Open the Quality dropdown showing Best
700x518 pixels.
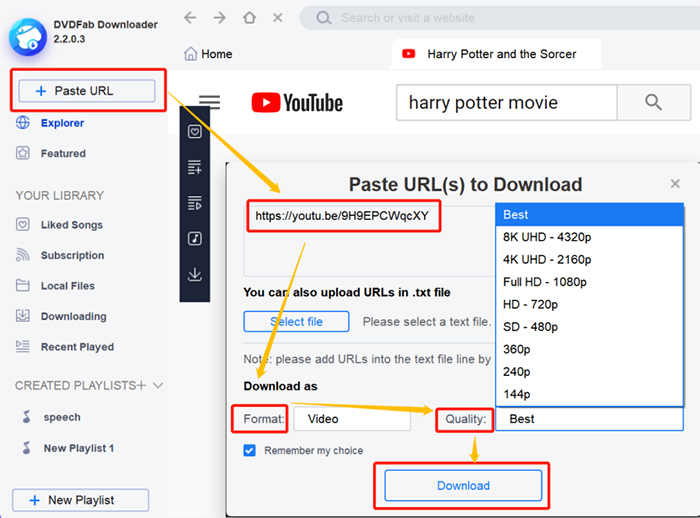tap(589, 420)
